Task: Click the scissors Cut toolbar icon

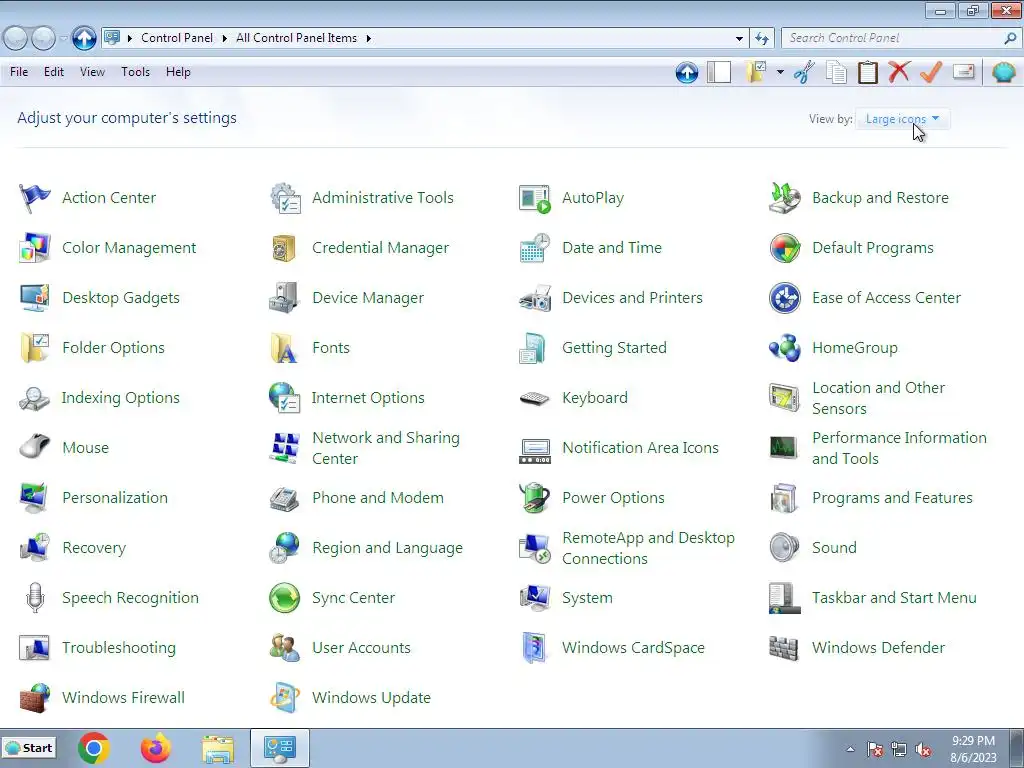Action: [x=805, y=72]
